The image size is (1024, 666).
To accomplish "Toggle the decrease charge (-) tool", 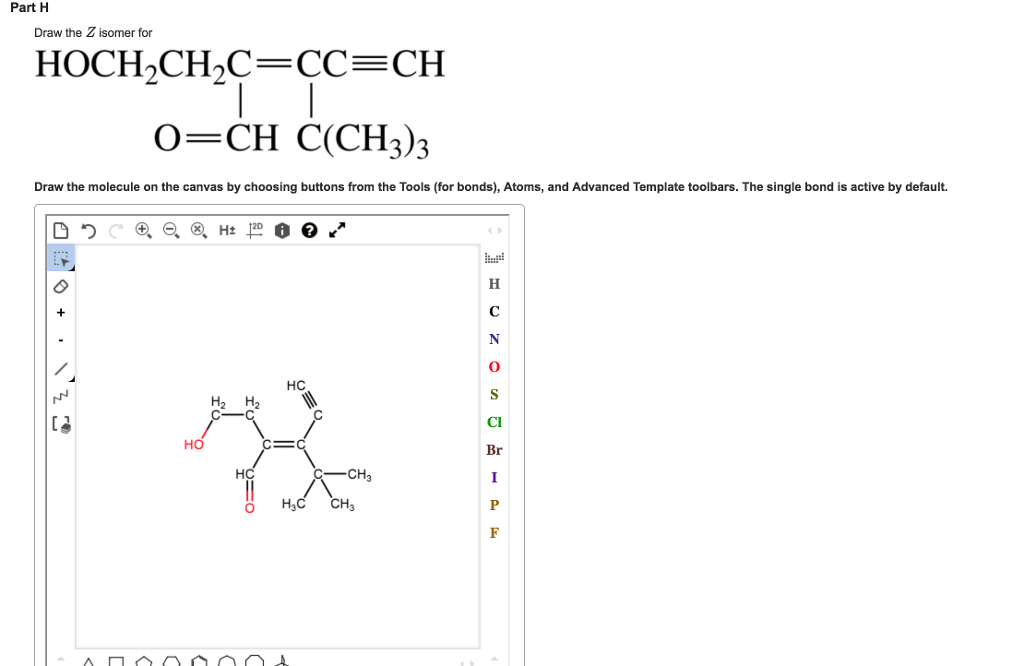I will [61, 339].
